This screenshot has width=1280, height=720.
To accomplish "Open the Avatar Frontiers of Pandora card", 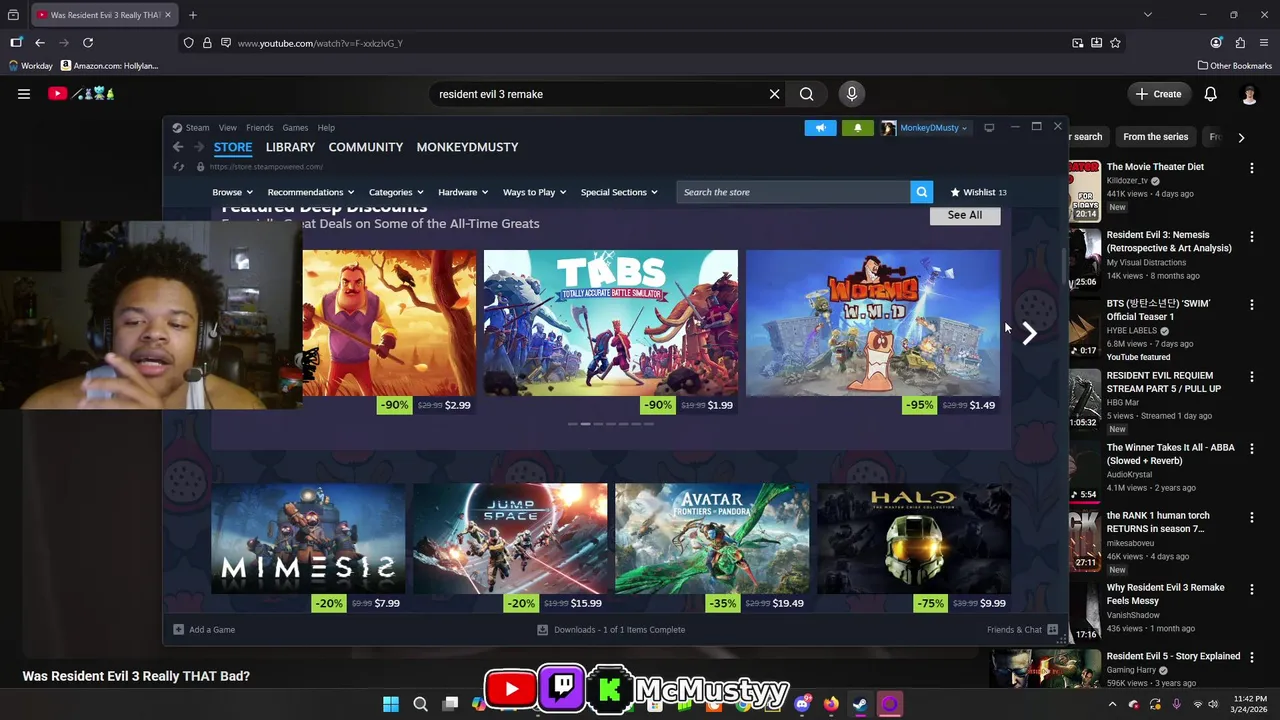I will click(712, 548).
